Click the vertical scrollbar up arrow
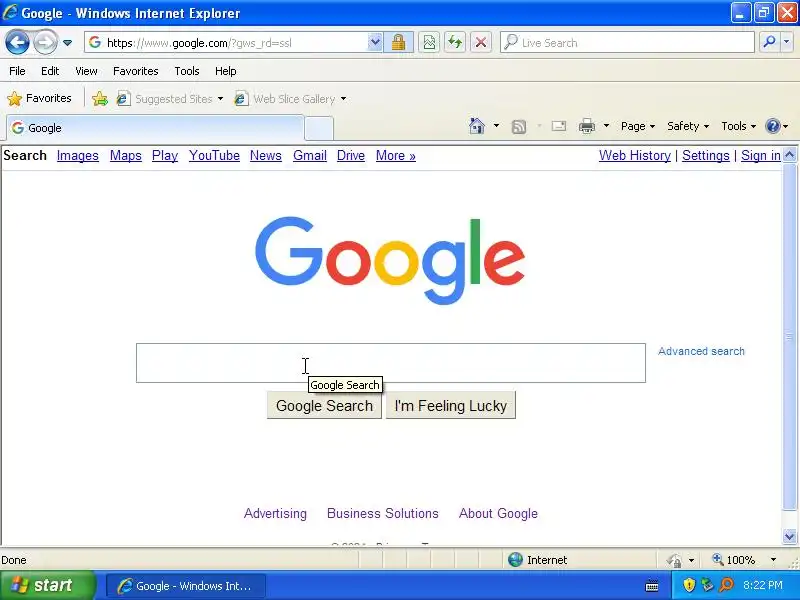Image resolution: width=800 pixels, height=600 pixels. (x=790, y=155)
